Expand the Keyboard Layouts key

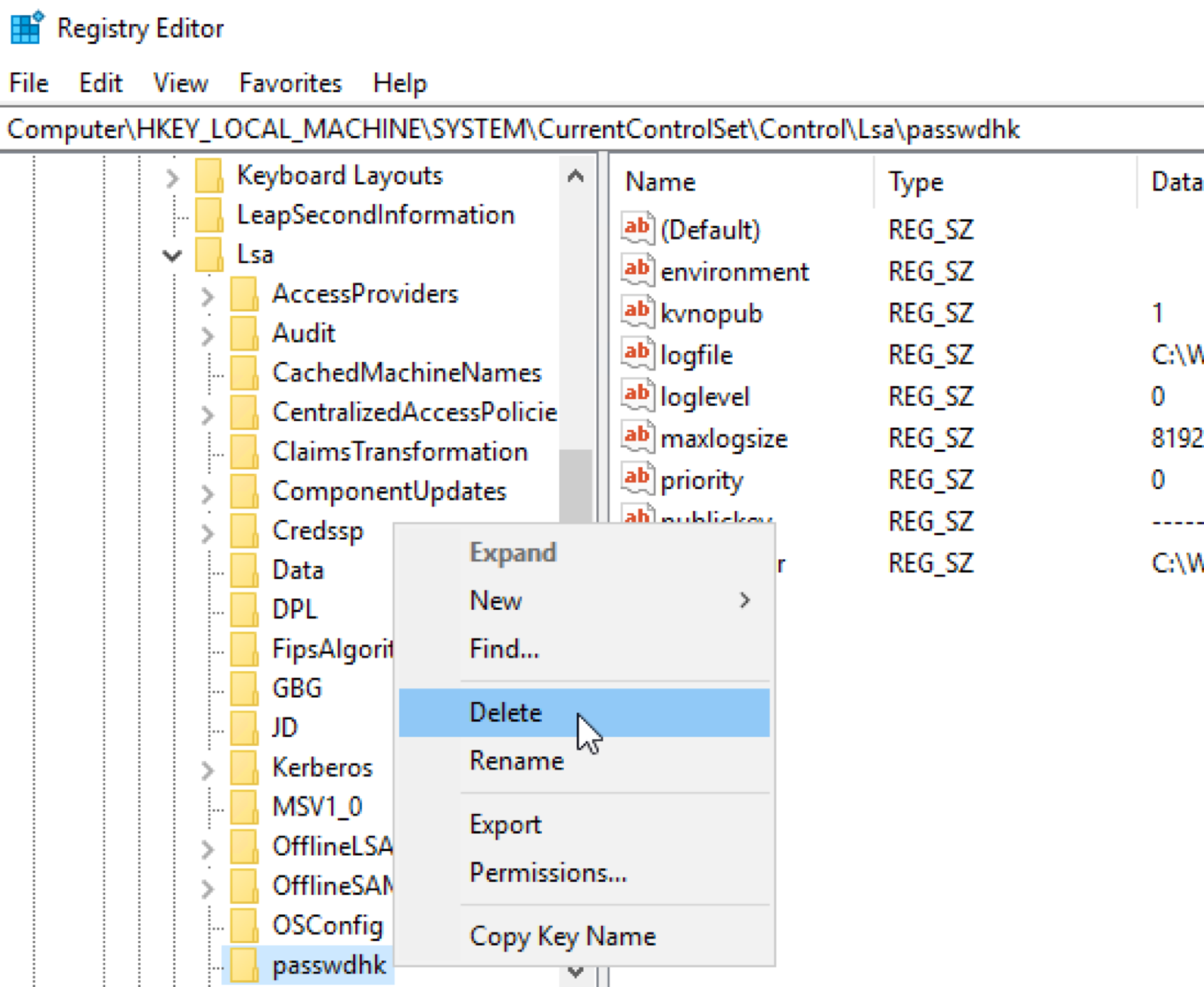coord(172,177)
